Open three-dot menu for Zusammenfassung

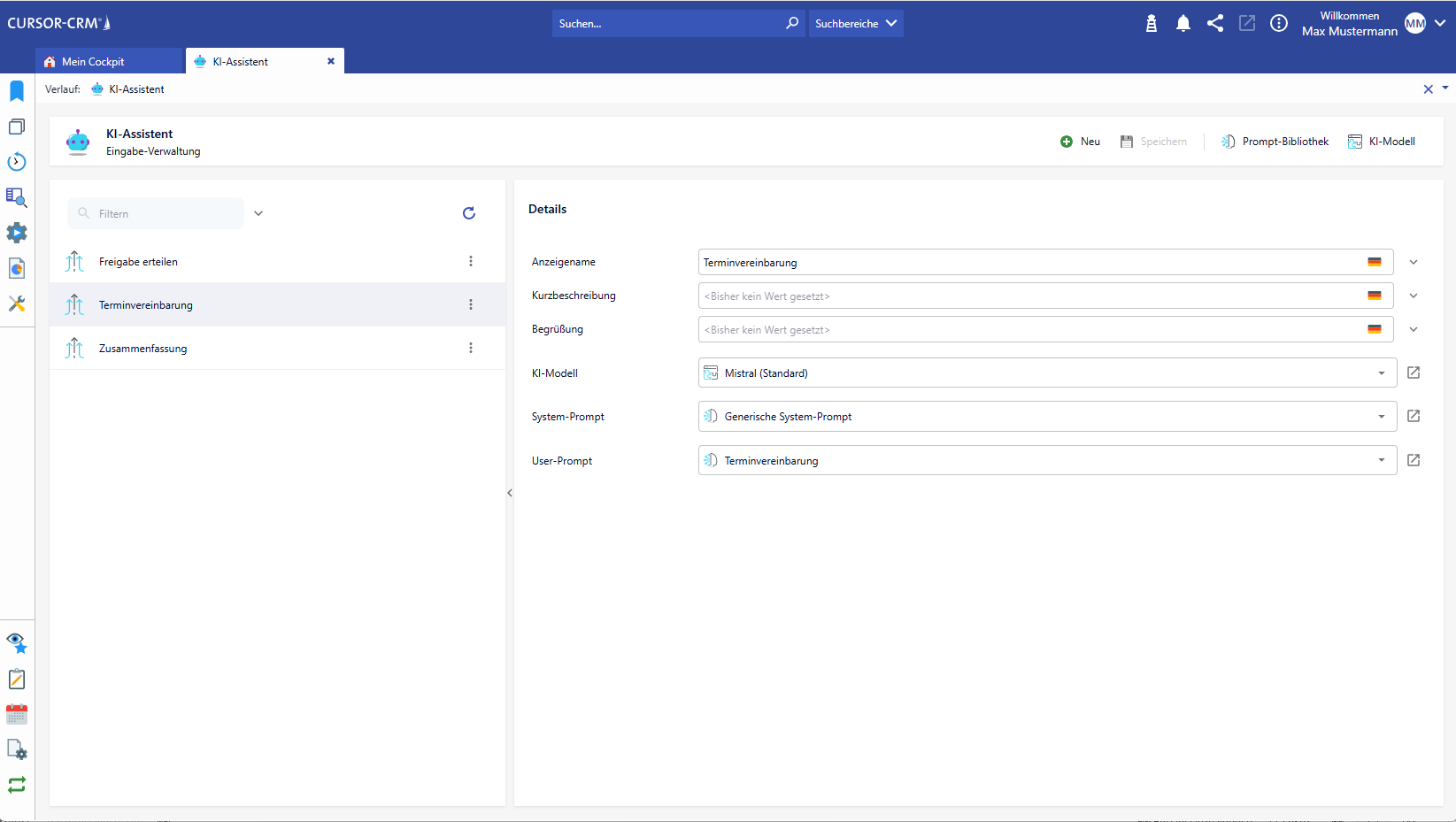pos(471,349)
